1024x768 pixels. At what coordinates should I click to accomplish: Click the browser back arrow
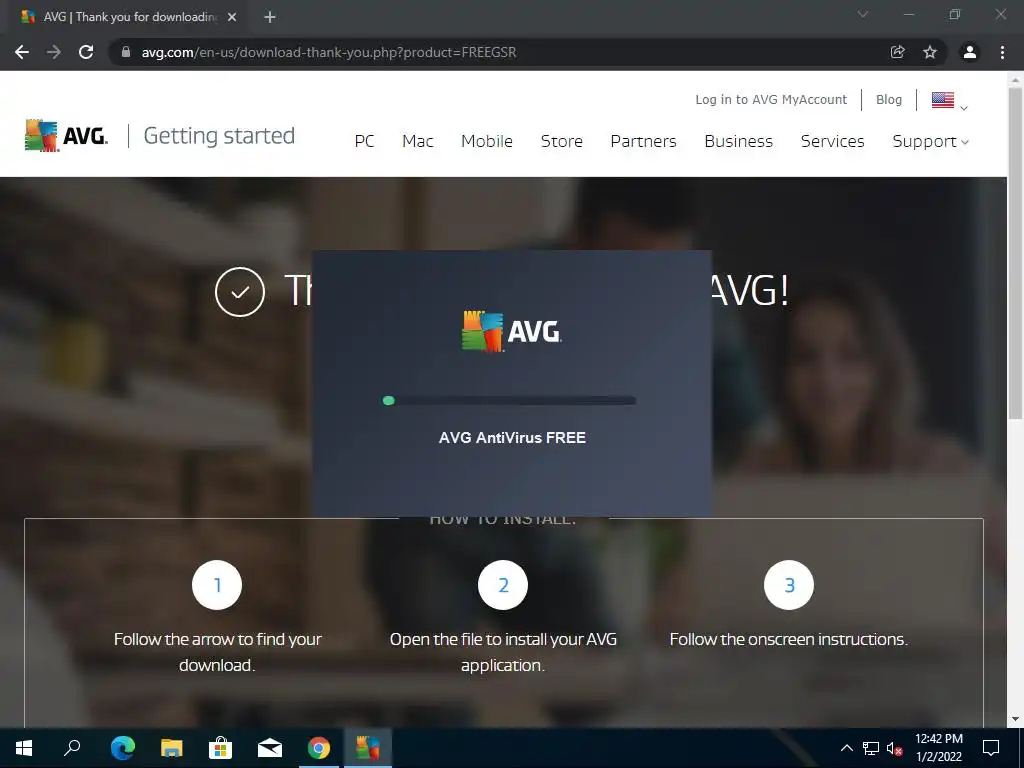tap(22, 52)
